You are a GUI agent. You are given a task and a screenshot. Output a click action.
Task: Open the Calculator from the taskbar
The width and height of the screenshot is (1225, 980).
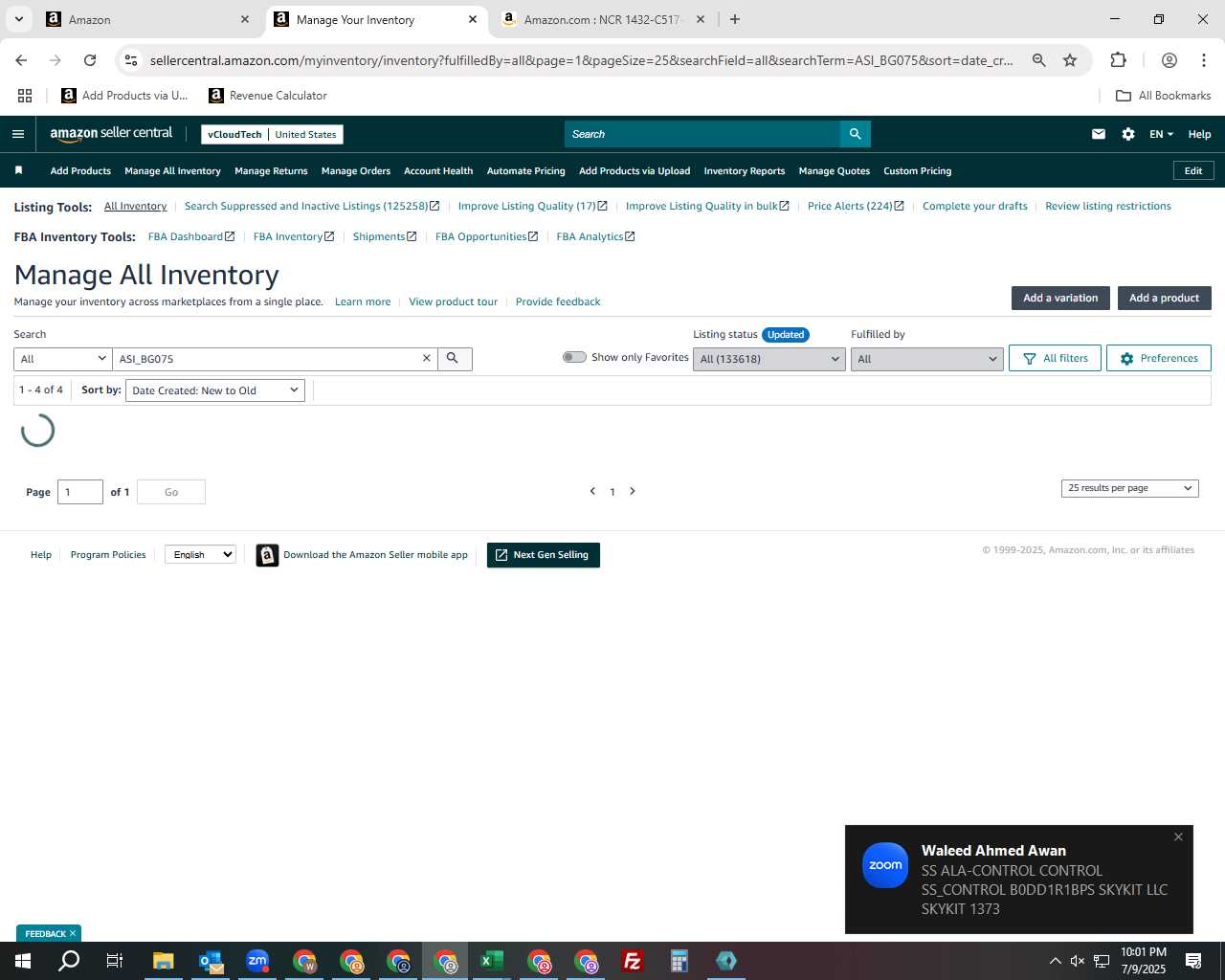[x=679, y=961]
